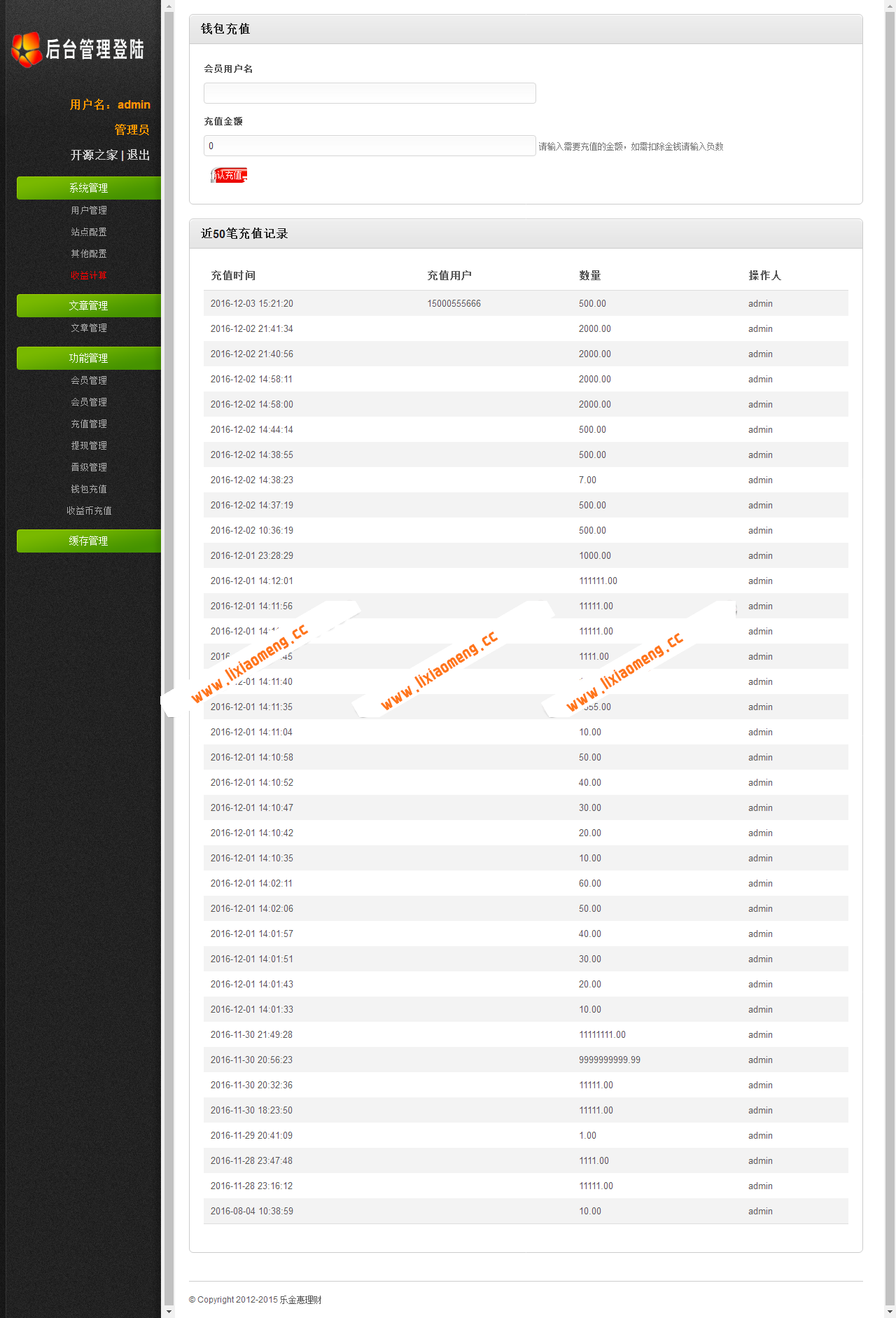Click the page scrollbar down arrow at right
Viewport: 896px width, 1318px height.
point(890,1312)
